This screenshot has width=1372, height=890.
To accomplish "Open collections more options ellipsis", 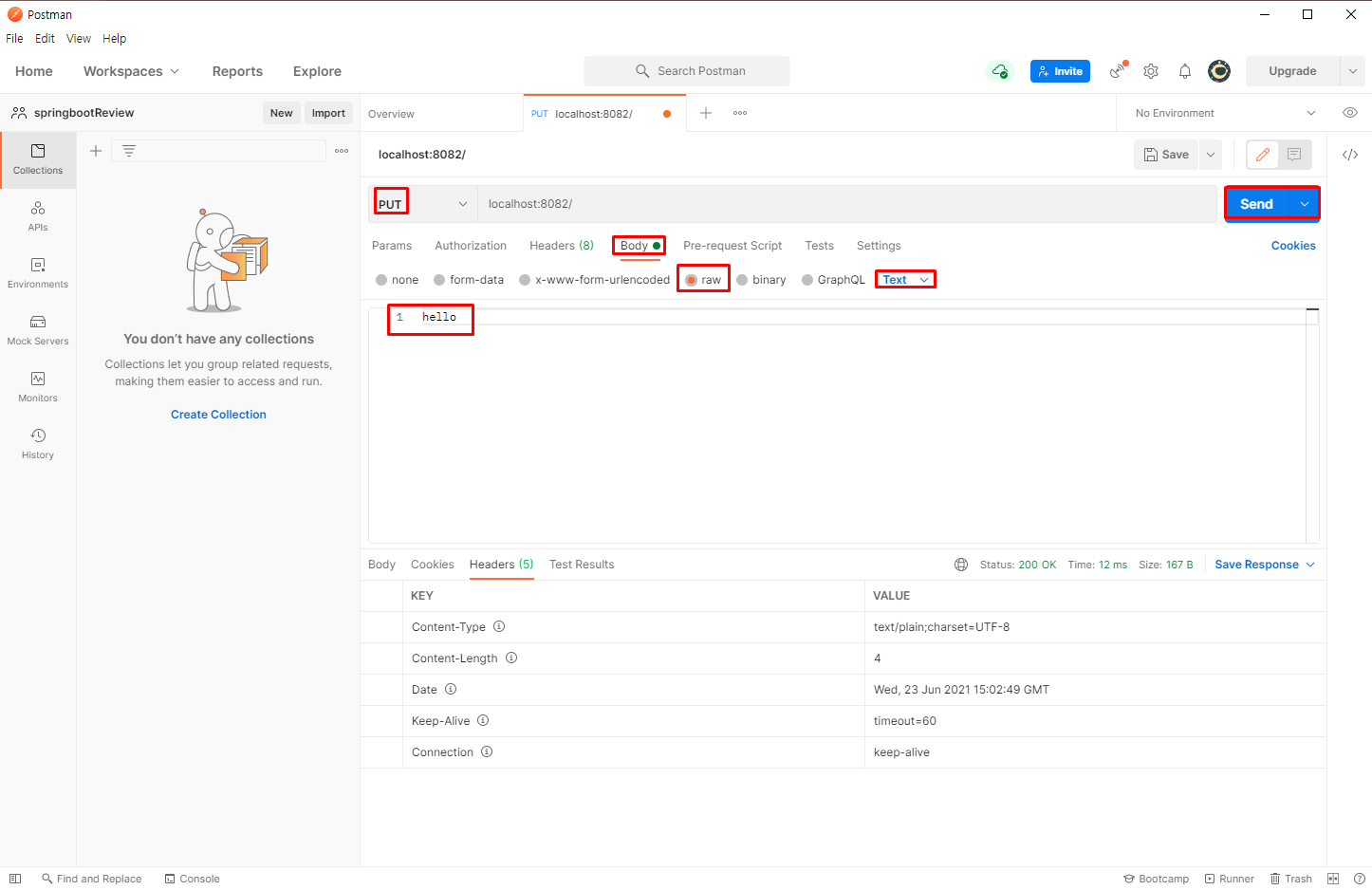I will (x=342, y=151).
